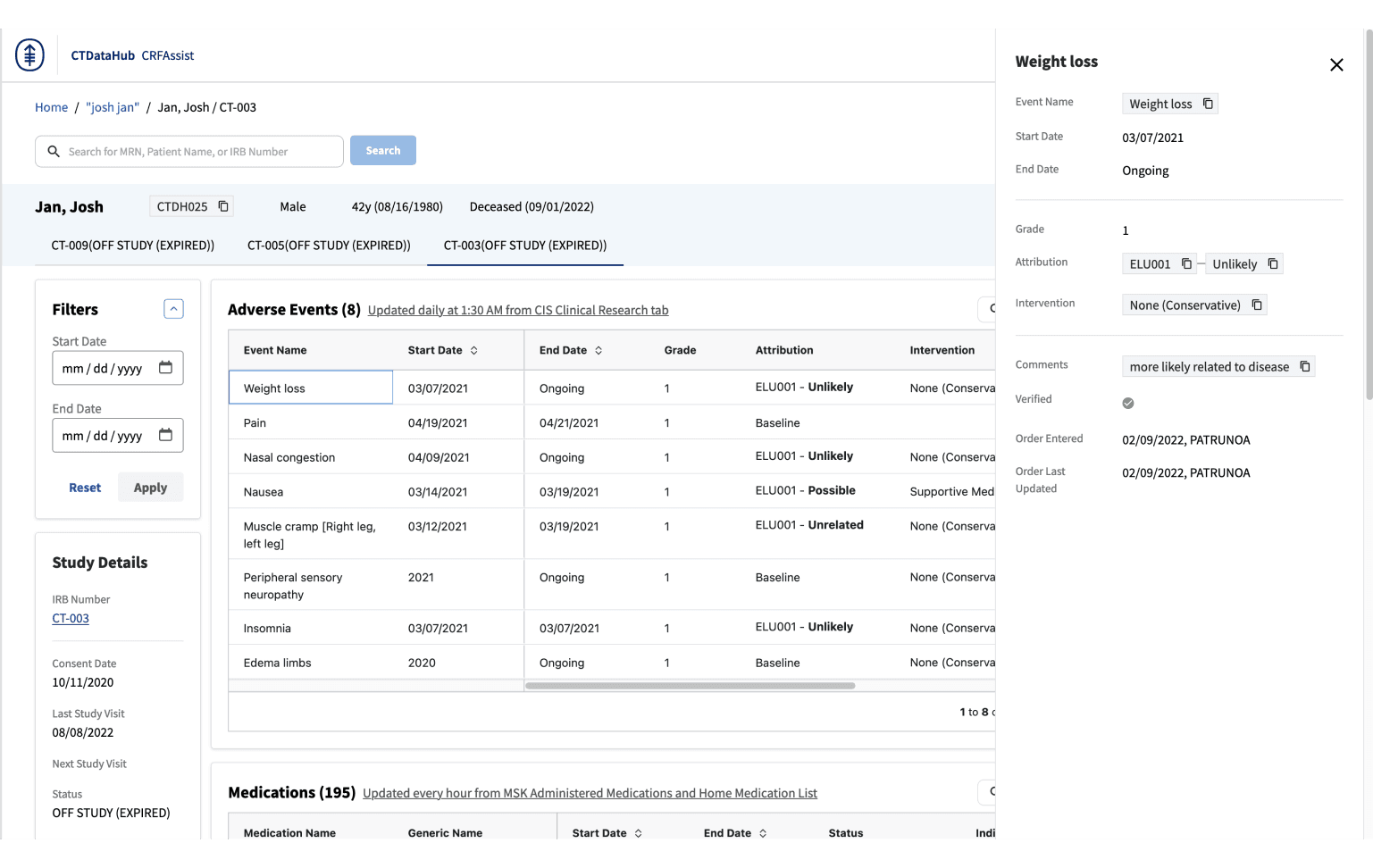Click the patient search input field
The height and width of the screenshot is (868, 1373).
point(198,152)
